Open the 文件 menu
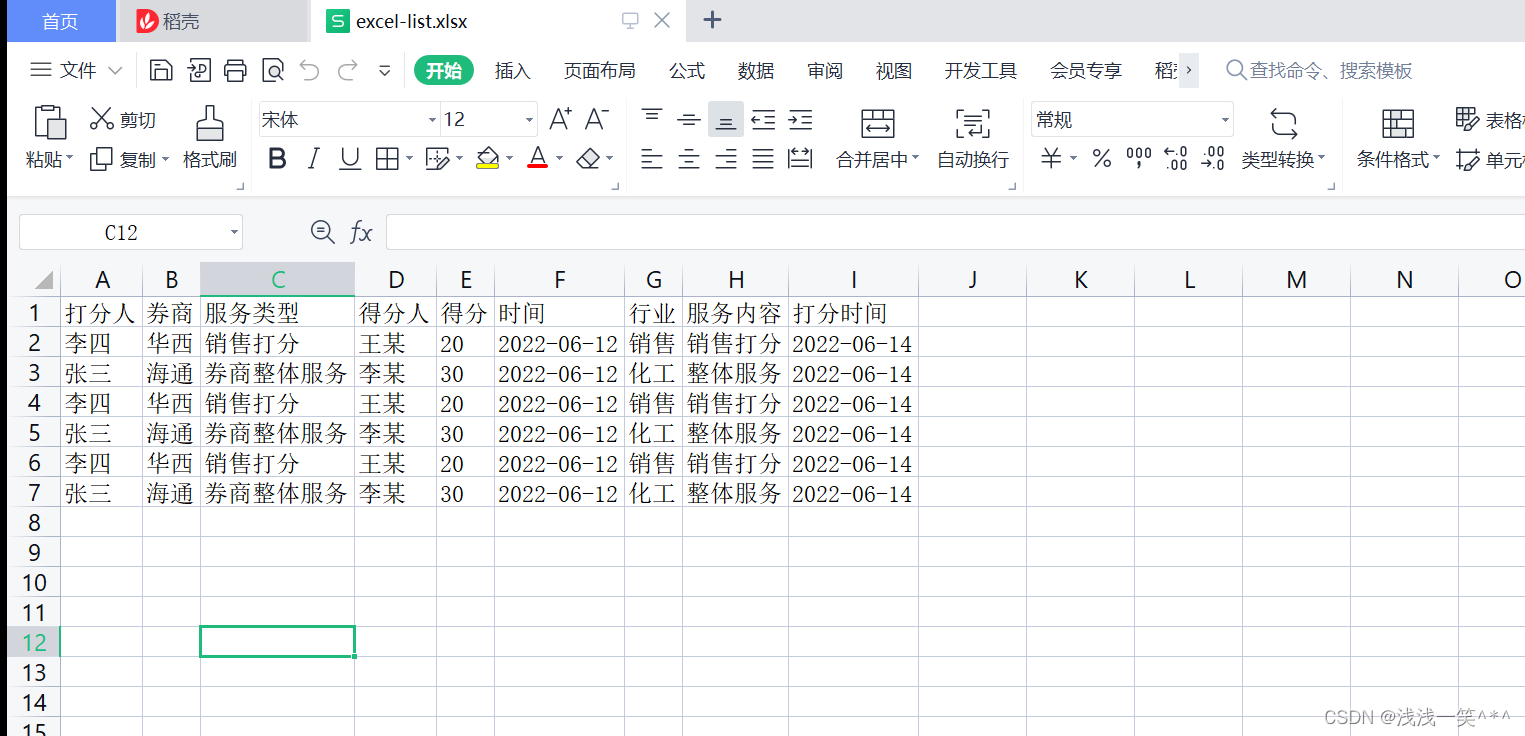This screenshot has width=1525, height=736. (x=77, y=70)
